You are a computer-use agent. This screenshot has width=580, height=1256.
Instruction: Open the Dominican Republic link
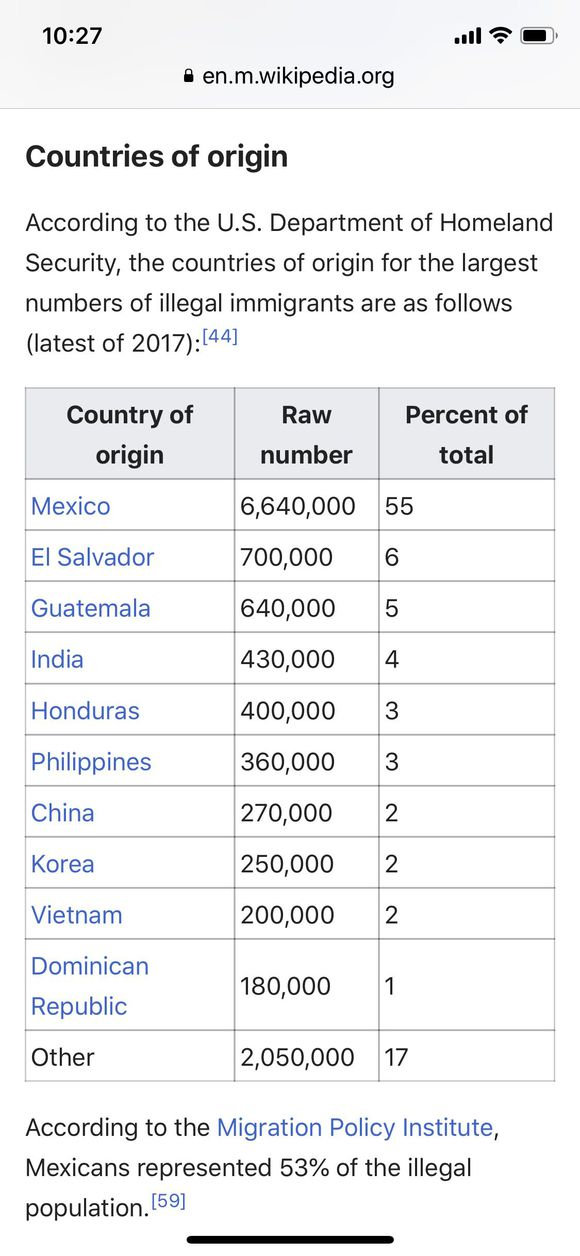click(x=90, y=986)
